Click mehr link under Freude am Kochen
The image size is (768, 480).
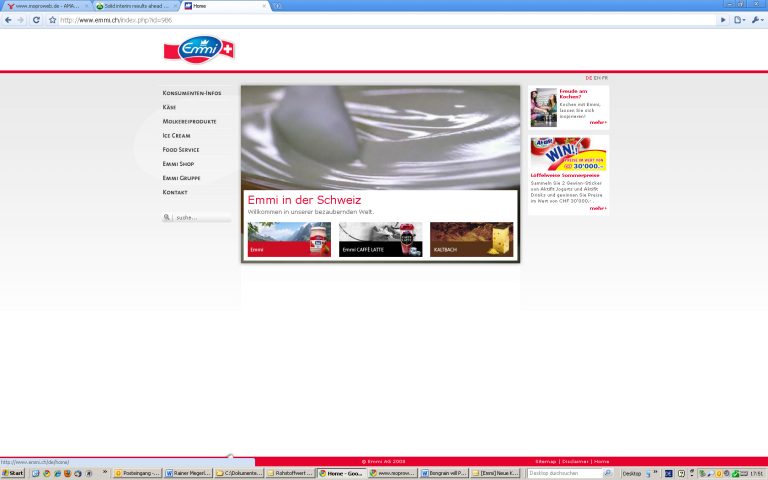point(598,122)
